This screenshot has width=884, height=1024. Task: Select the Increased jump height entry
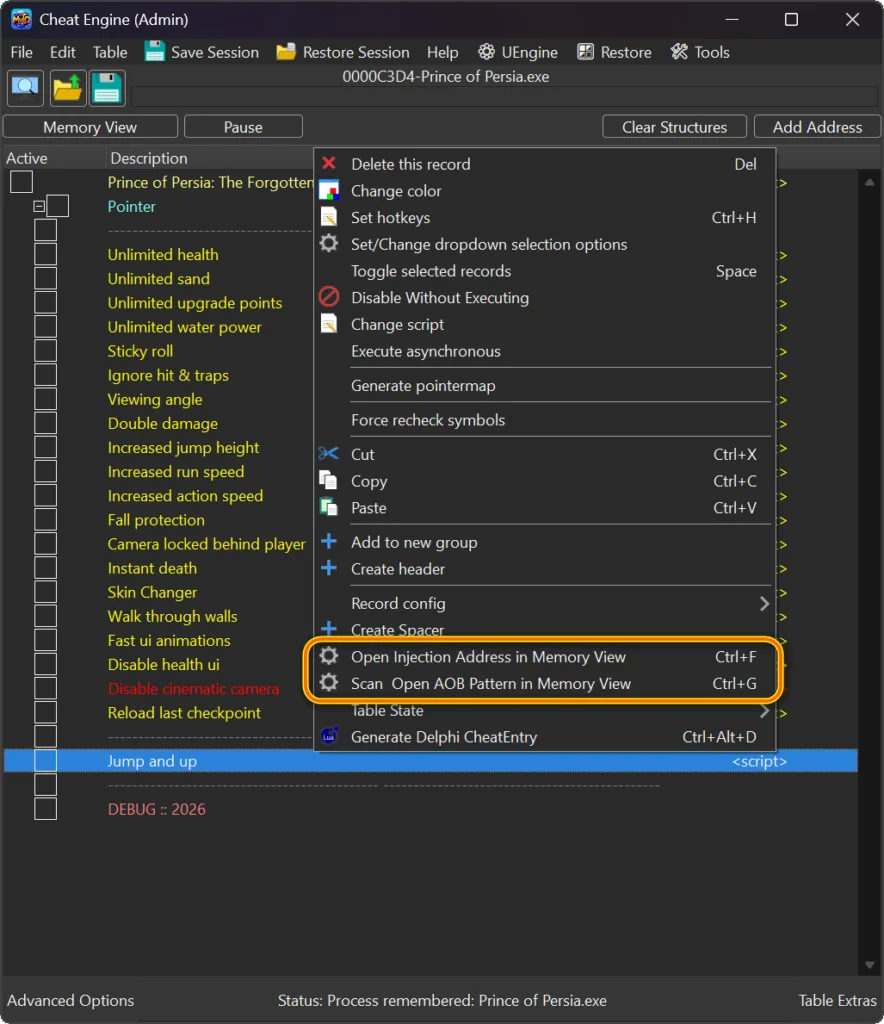183,447
